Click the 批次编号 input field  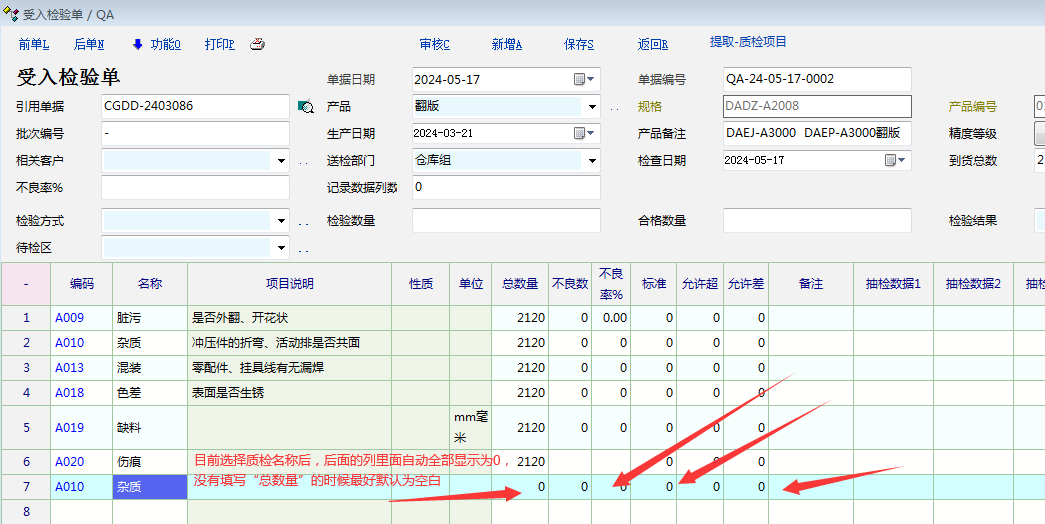tap(194, 133)
